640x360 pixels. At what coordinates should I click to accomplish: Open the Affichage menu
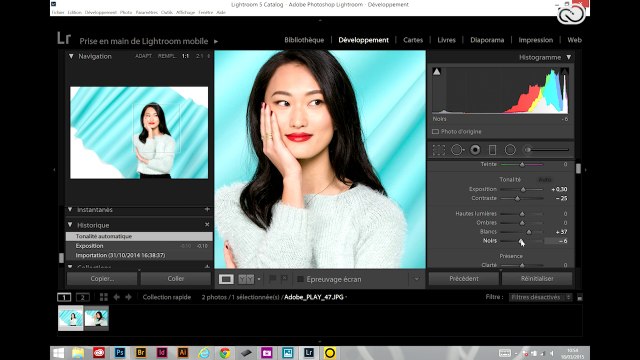[185, 13]
